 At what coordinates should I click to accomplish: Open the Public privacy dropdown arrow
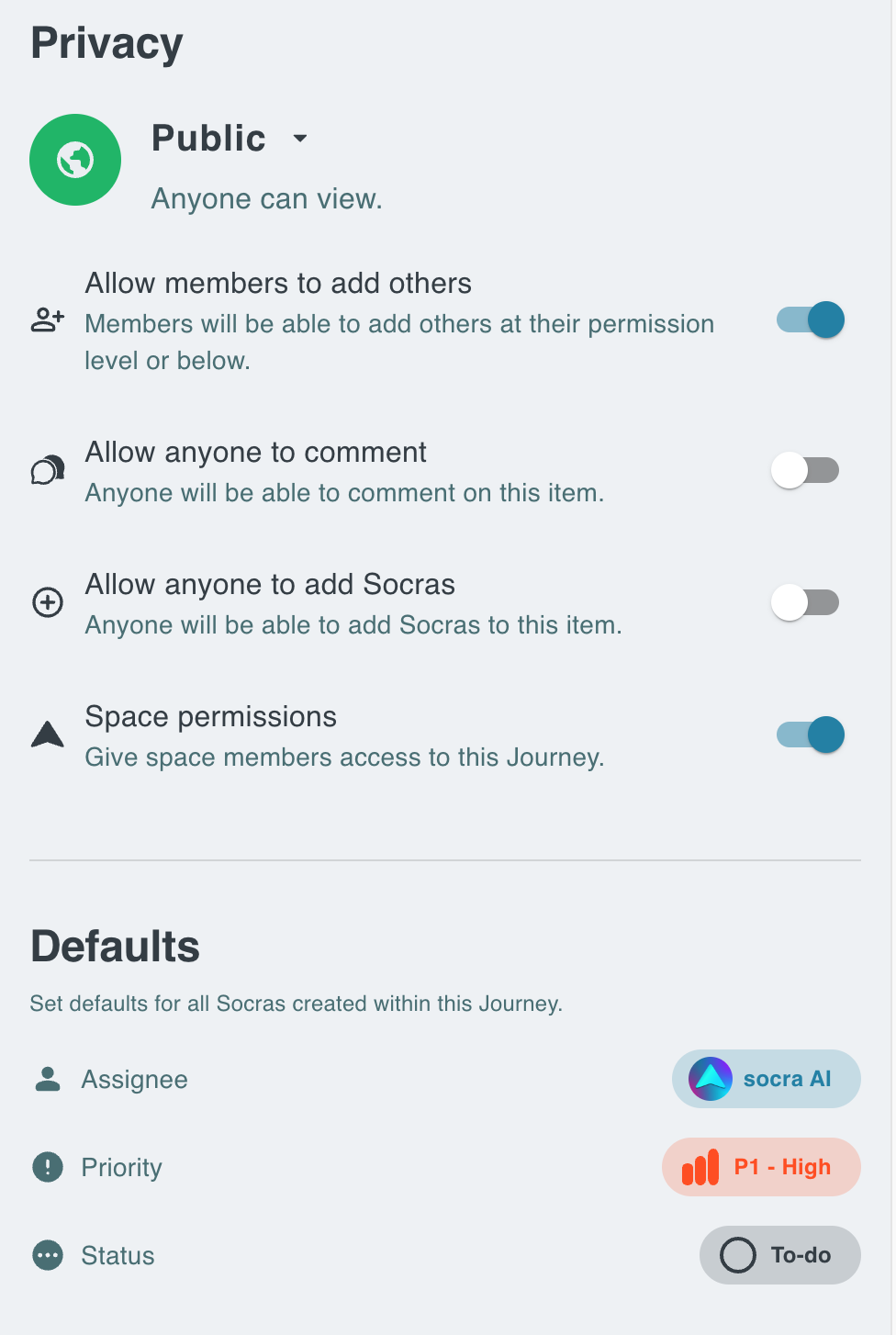click(299, 139)
